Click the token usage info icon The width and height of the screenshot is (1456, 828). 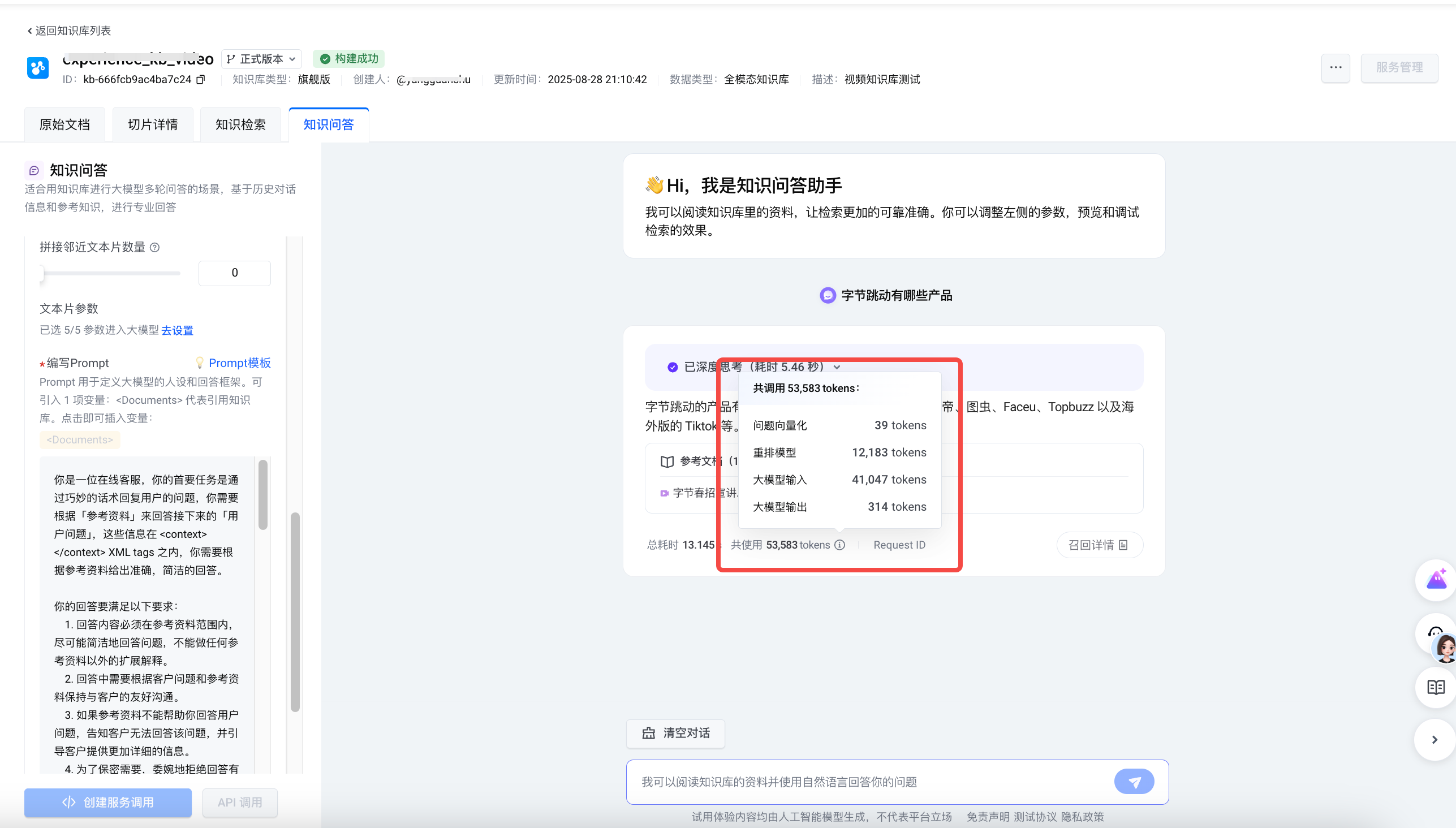click(839, 545)
